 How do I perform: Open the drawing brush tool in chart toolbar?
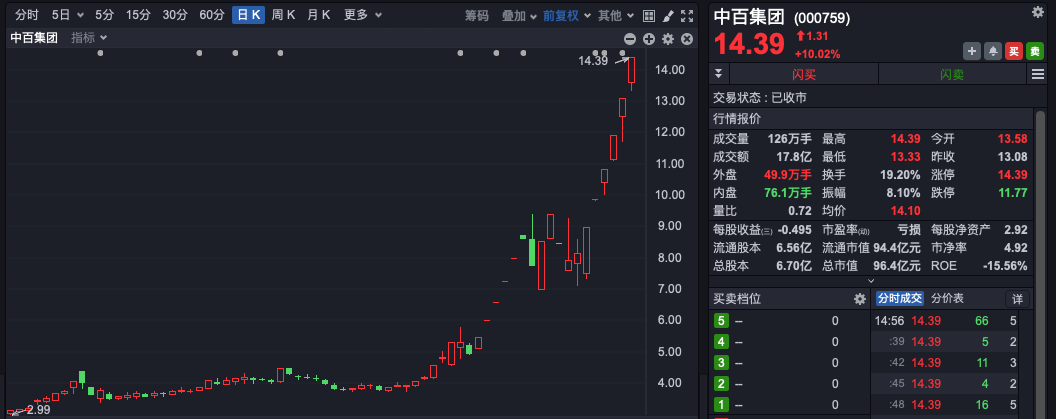pos(667,16)
